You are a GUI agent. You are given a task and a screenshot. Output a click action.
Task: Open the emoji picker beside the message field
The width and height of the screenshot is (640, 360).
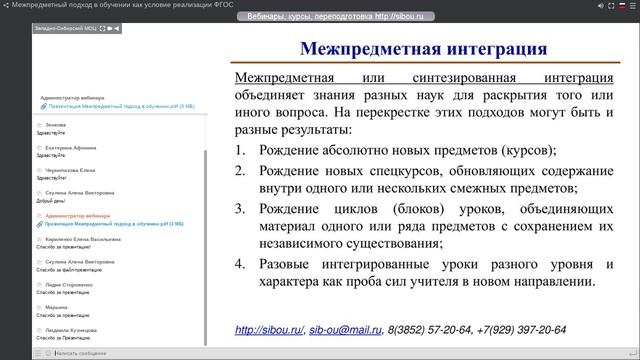[x=48, y=353]
